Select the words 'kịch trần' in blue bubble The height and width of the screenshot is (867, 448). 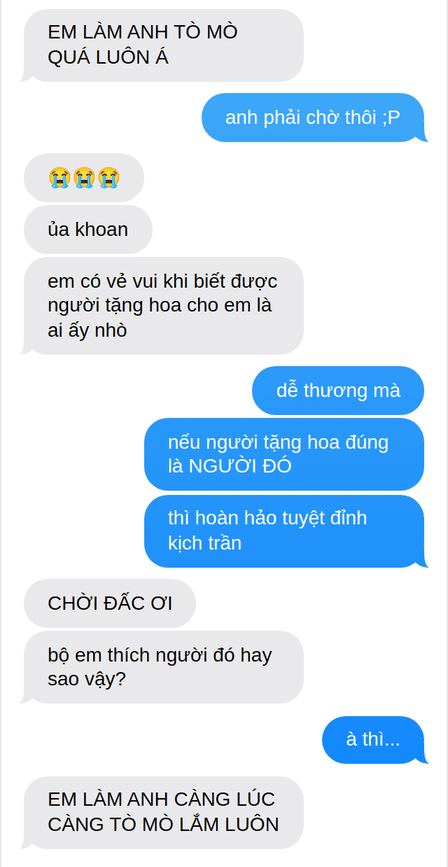pos(205,543)
